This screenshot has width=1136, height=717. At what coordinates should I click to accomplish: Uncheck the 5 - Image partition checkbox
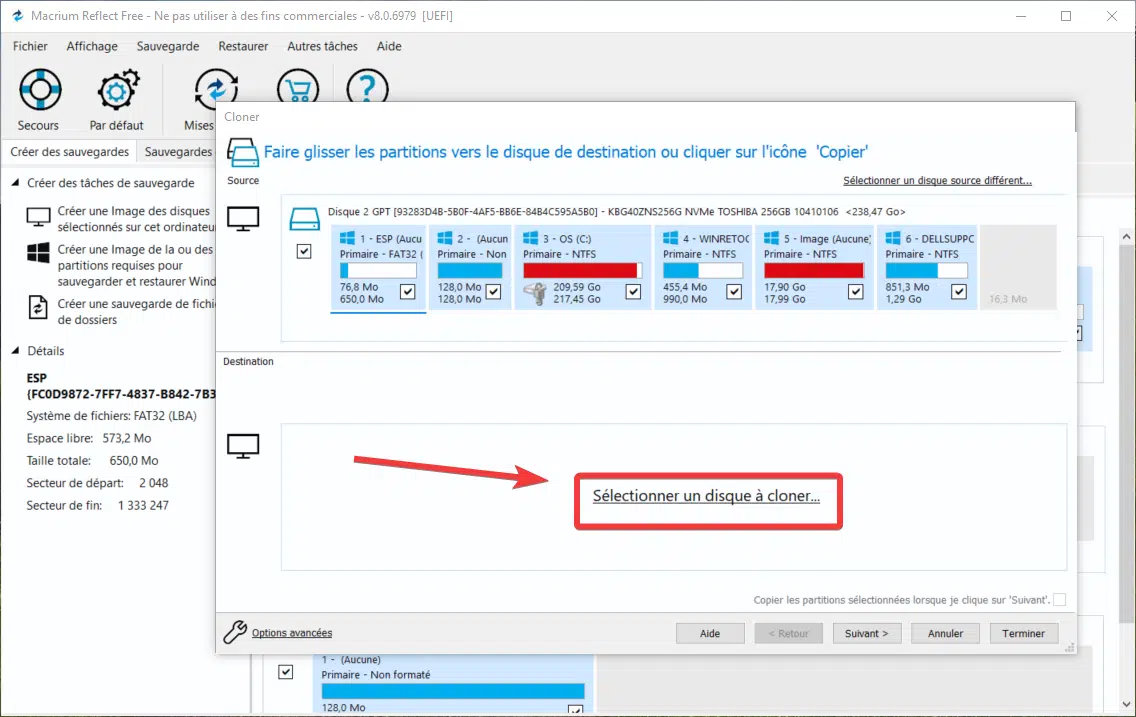856,291
